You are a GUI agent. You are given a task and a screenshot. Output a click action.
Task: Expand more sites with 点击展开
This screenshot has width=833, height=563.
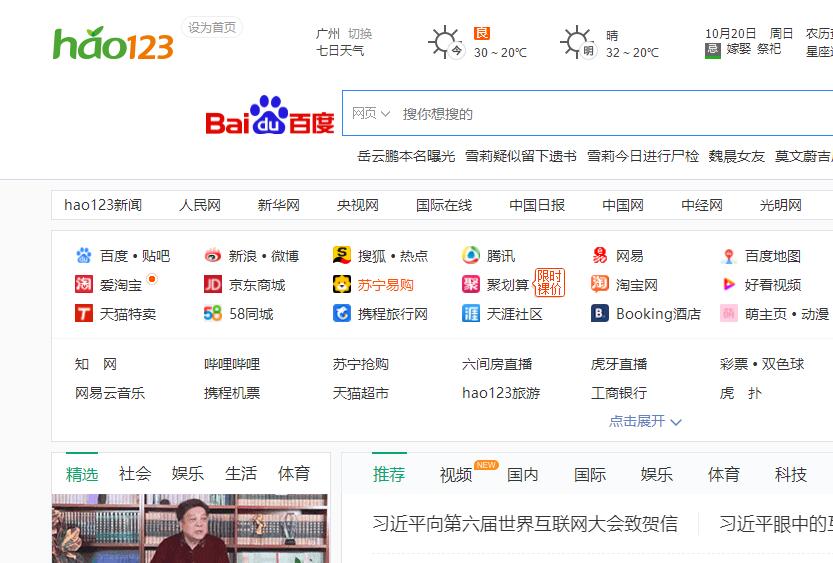pyautogui.click(x=645, y=421)
